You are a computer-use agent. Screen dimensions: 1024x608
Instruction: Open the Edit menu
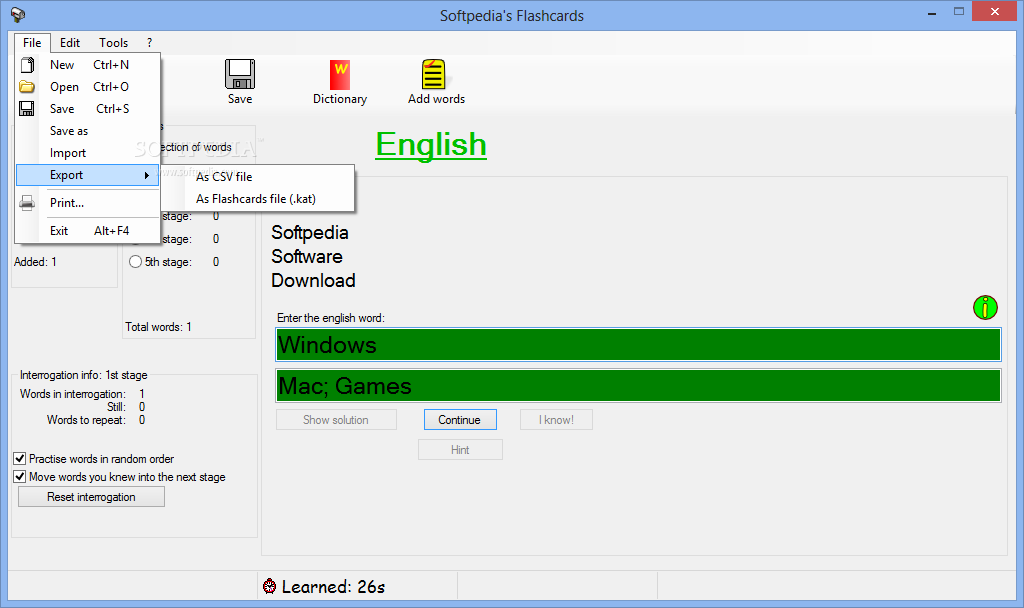70,42
